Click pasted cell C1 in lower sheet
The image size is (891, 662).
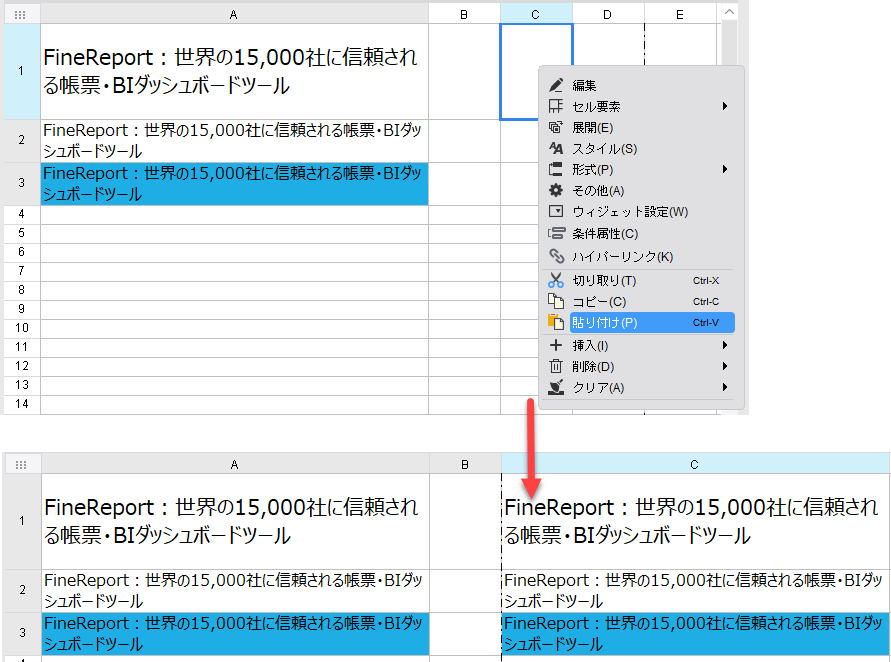click(x=696, y=522)
